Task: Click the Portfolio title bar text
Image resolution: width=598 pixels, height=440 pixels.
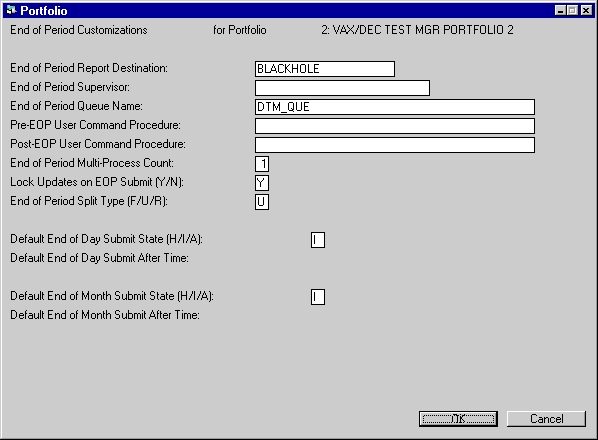Action: tap(44, 11)
